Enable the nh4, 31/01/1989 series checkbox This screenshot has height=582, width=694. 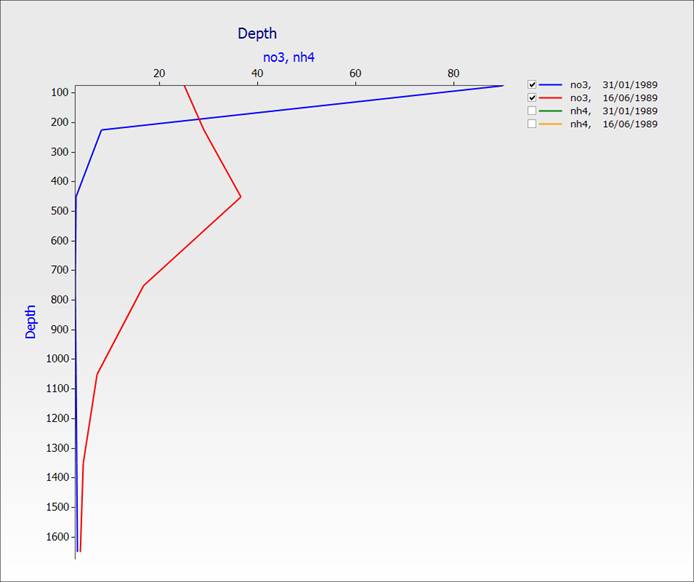click(x=532, y=111)
